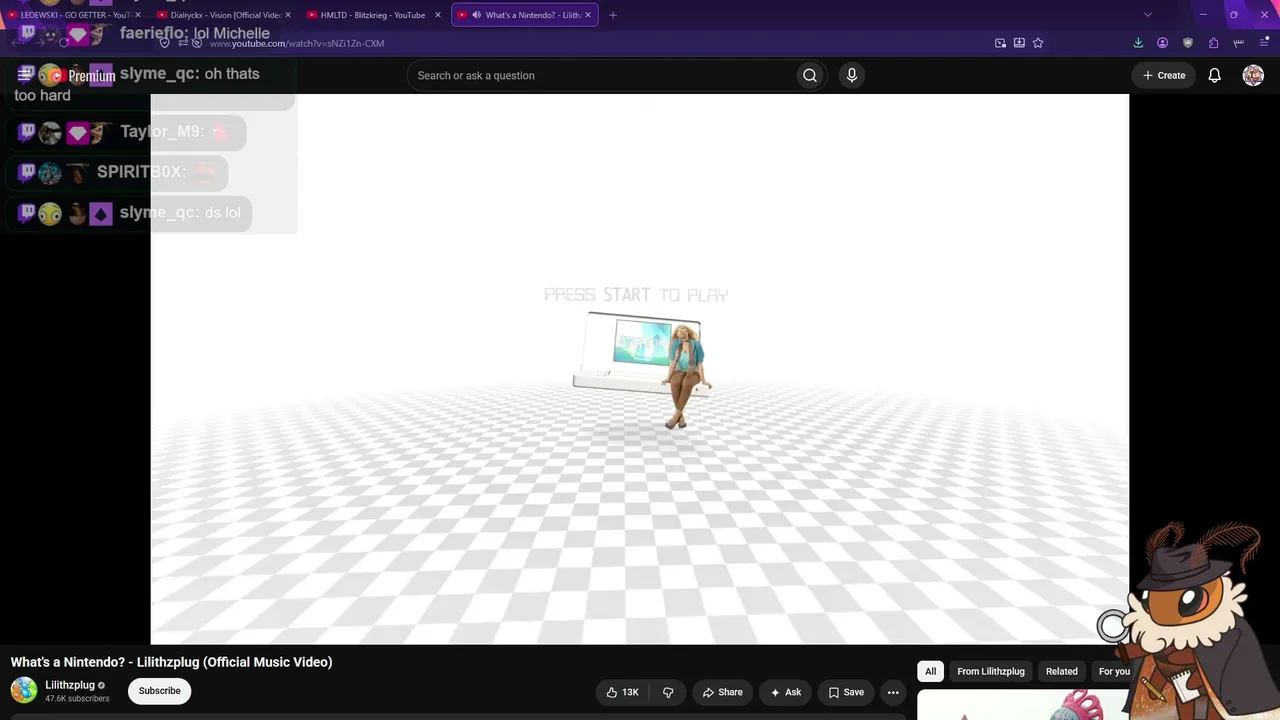Close the HMLTD - Blitzkrieg tab
The height and width of the screenshot is (720, 1280).
(x=438, y=15)
